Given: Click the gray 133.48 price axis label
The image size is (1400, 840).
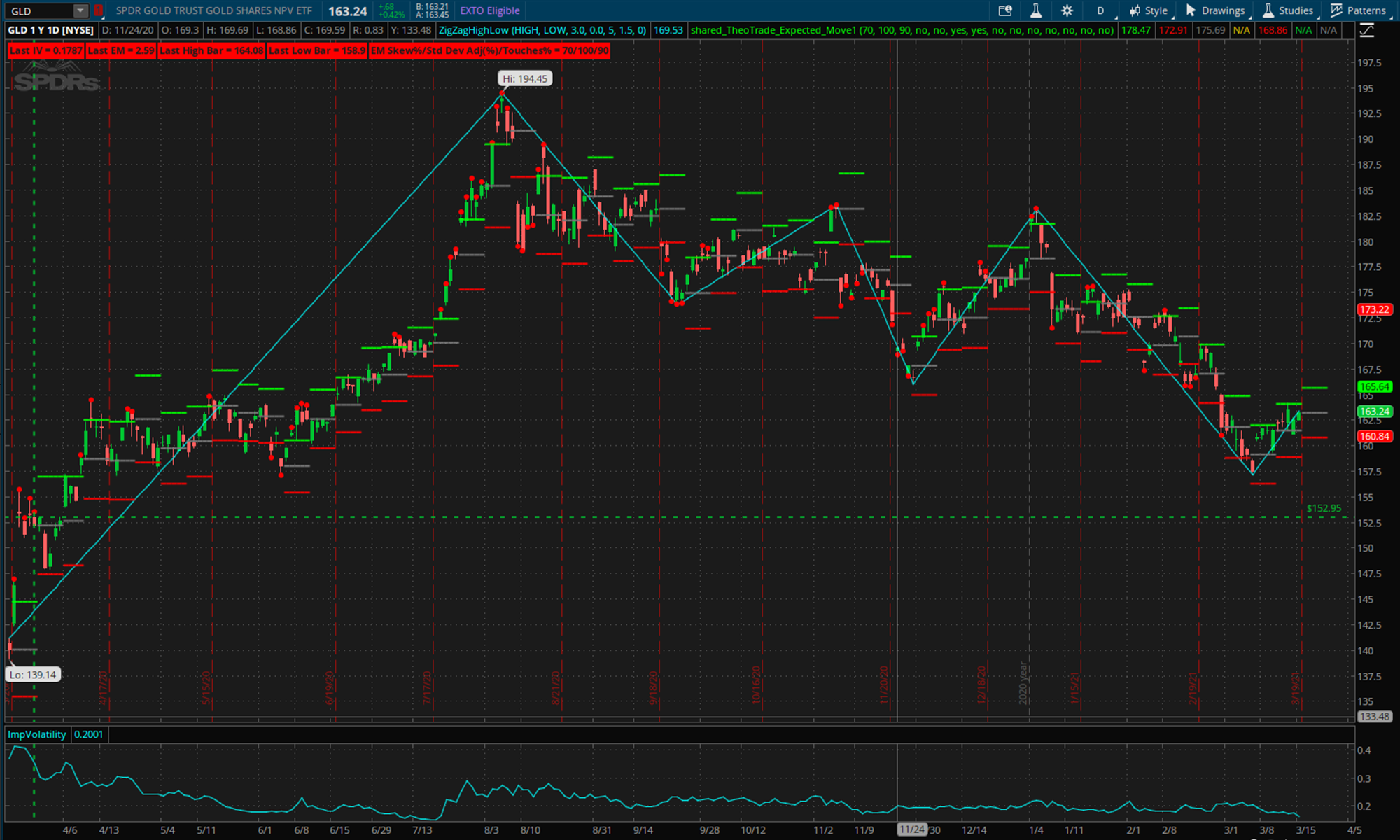Looking at the screenshot, I should click(1375, 716).
